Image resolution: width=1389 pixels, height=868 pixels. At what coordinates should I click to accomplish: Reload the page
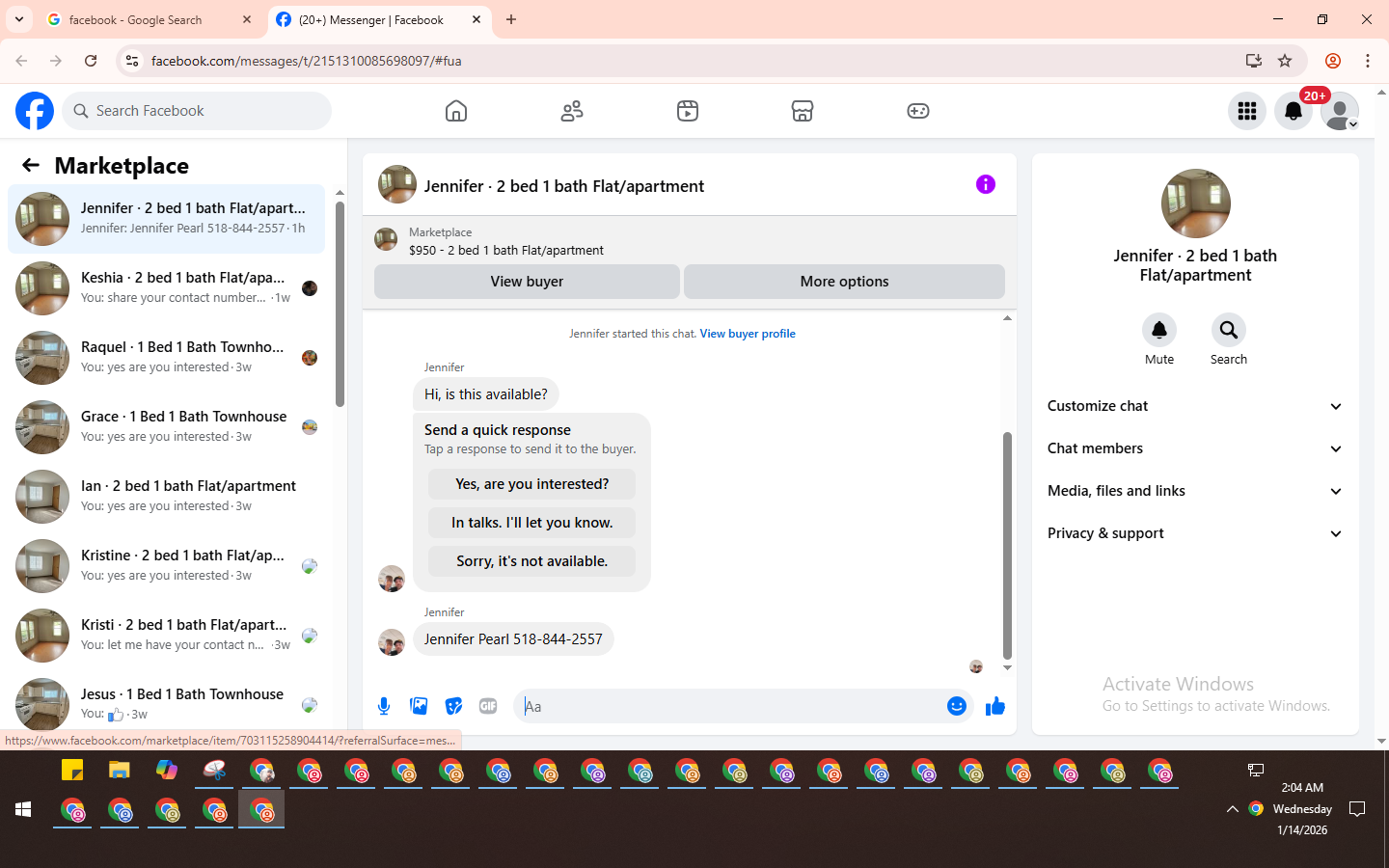[x=91, y=61]
